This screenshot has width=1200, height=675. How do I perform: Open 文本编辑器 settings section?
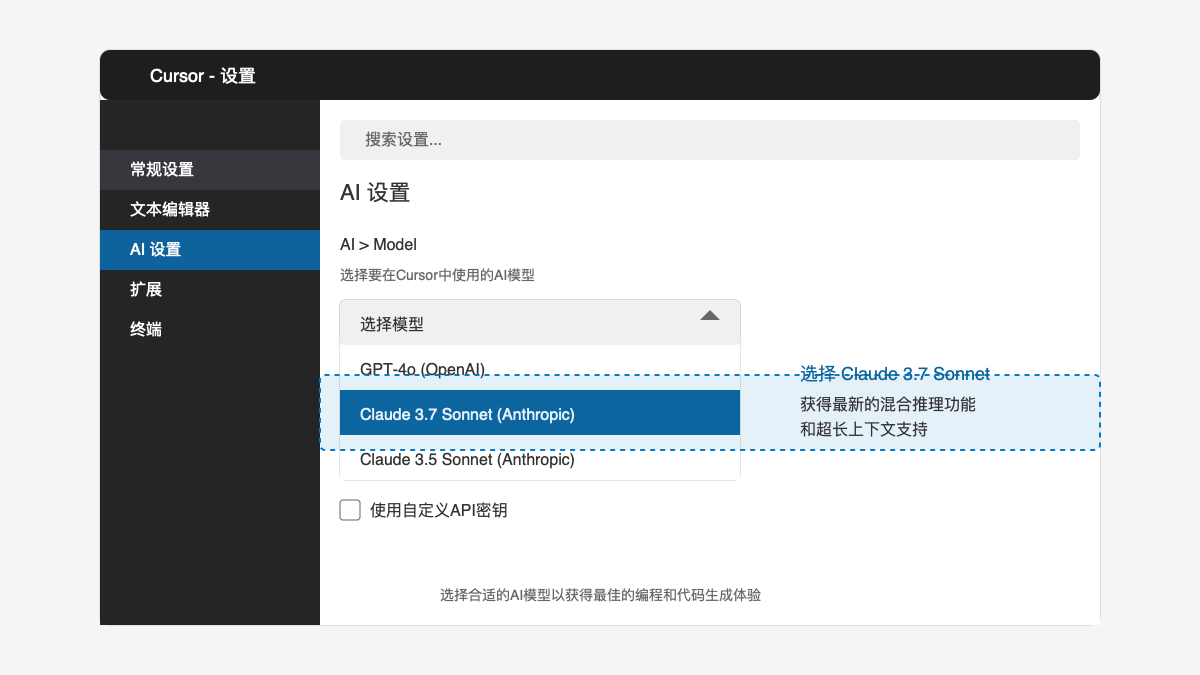pos(210,210)
